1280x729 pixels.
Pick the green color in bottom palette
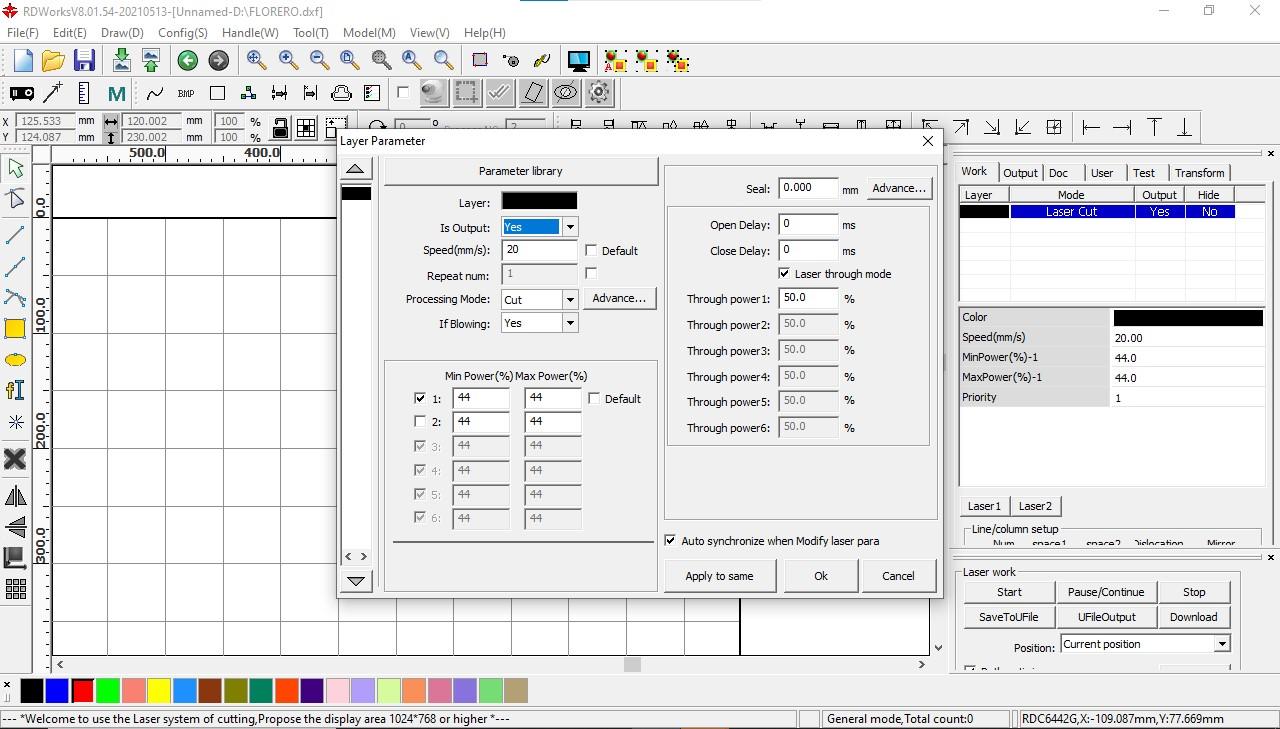[x=108, y=690]
